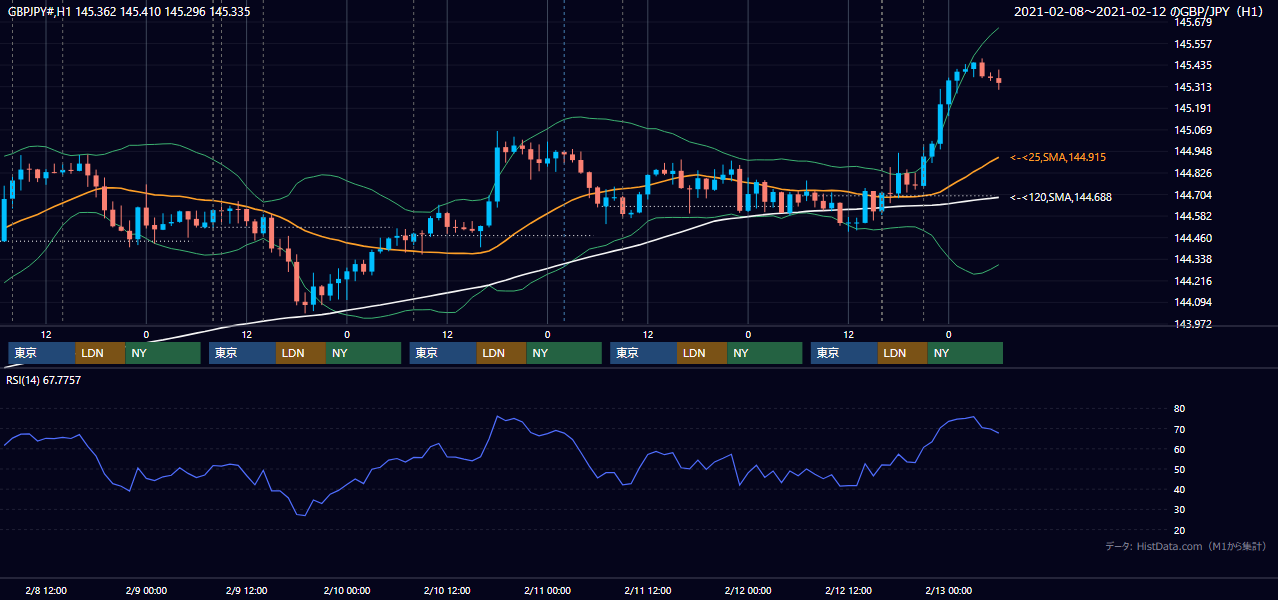Click price axis value 144.704

tap(1193, 195)
